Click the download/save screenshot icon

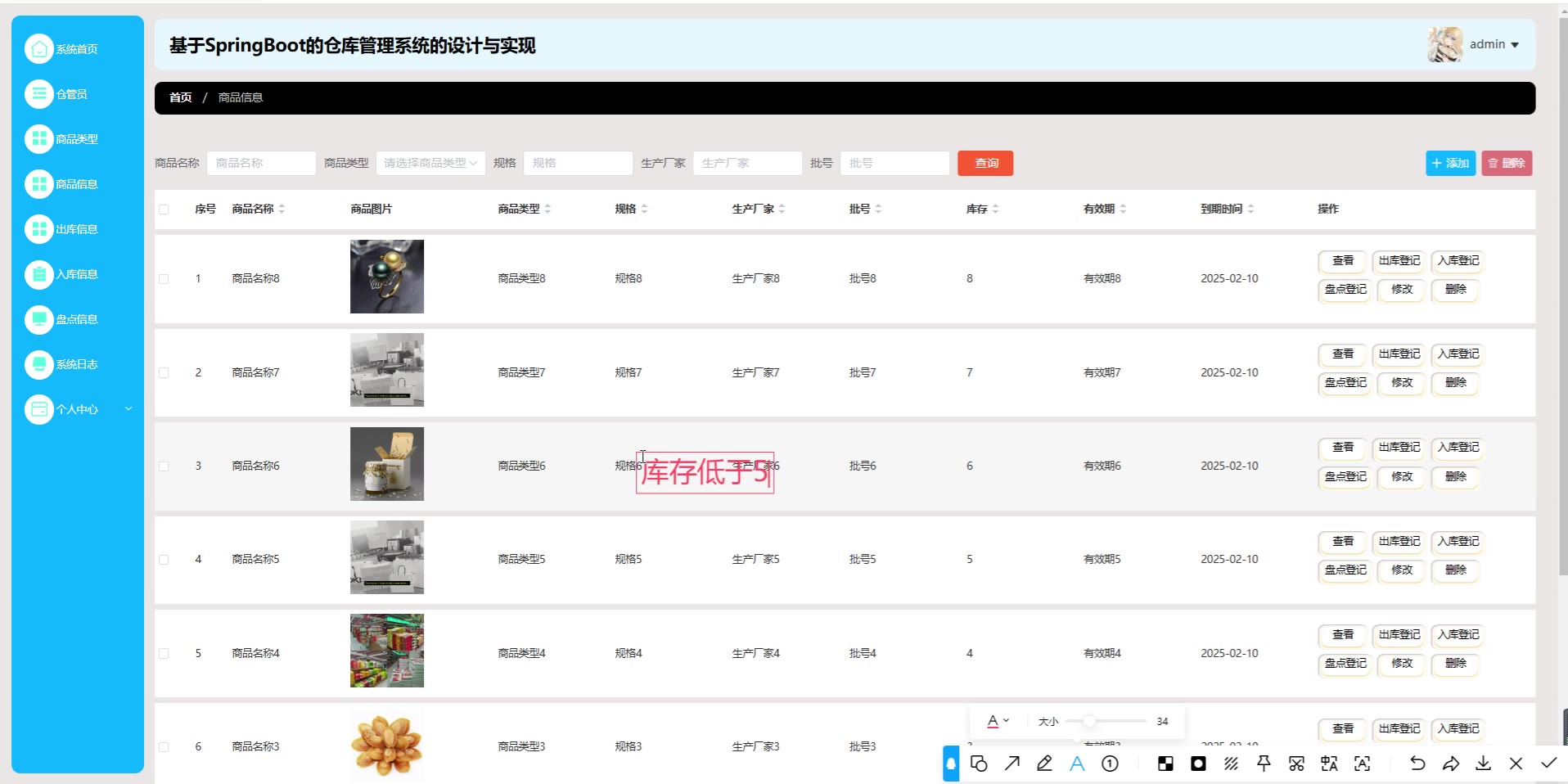coord(1483,764)
